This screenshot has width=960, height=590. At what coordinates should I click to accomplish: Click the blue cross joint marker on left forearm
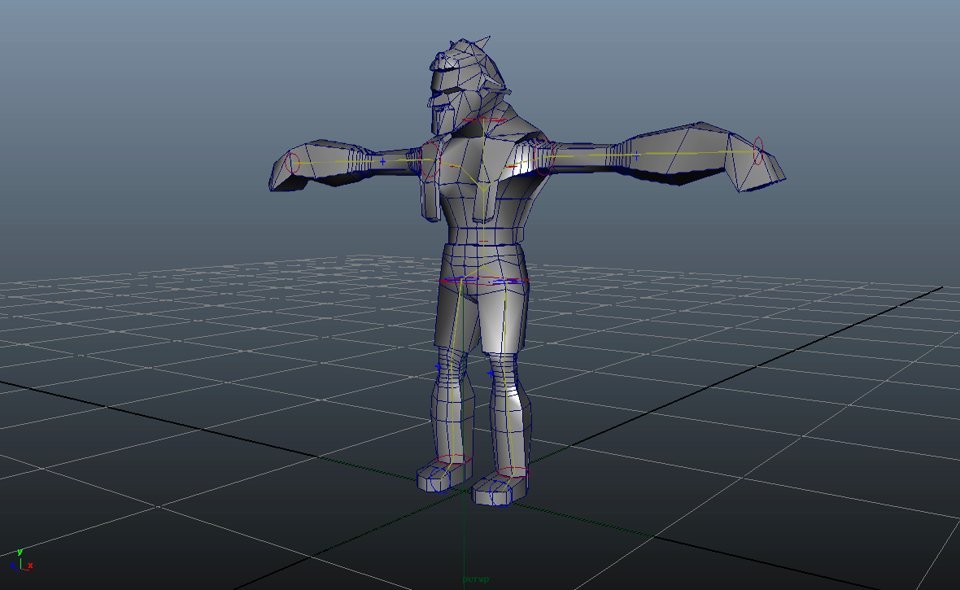click(382, 160)
